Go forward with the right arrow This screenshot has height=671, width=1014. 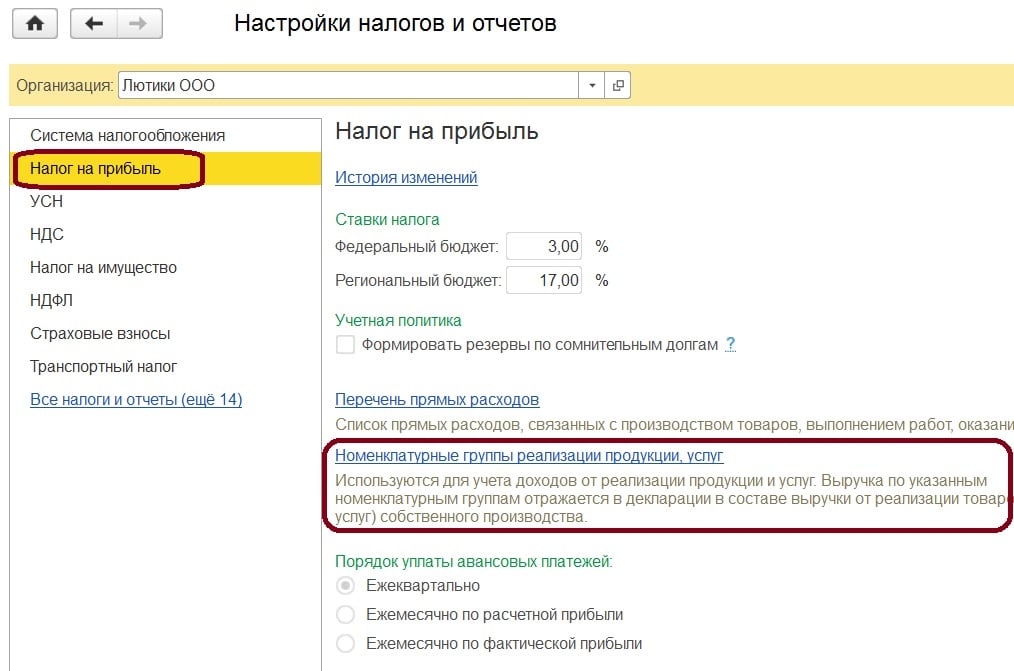[140, 24]
